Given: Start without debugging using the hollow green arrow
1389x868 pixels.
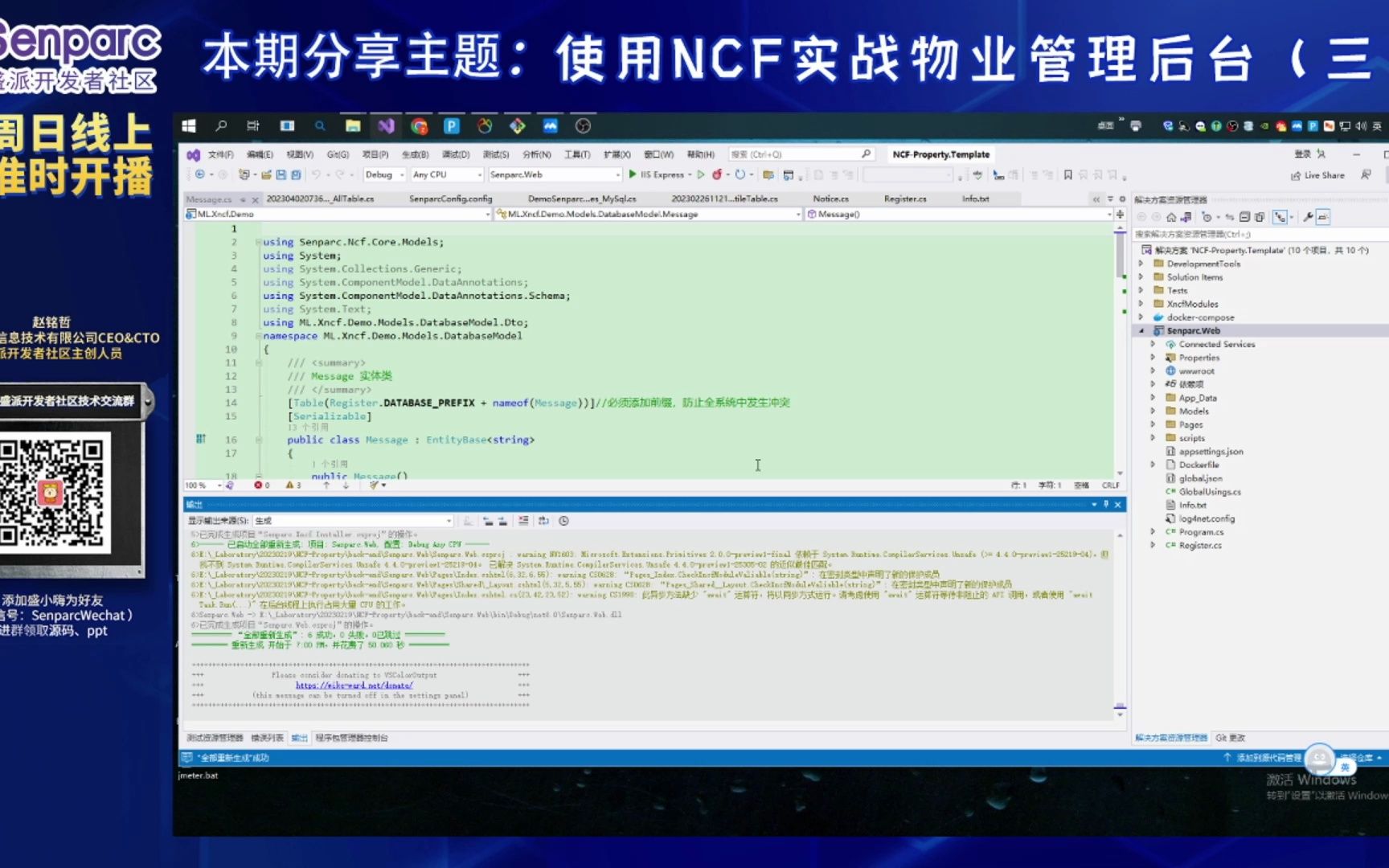Looking at the screenshot, I should pyautogui.click(x=701, y=174).
